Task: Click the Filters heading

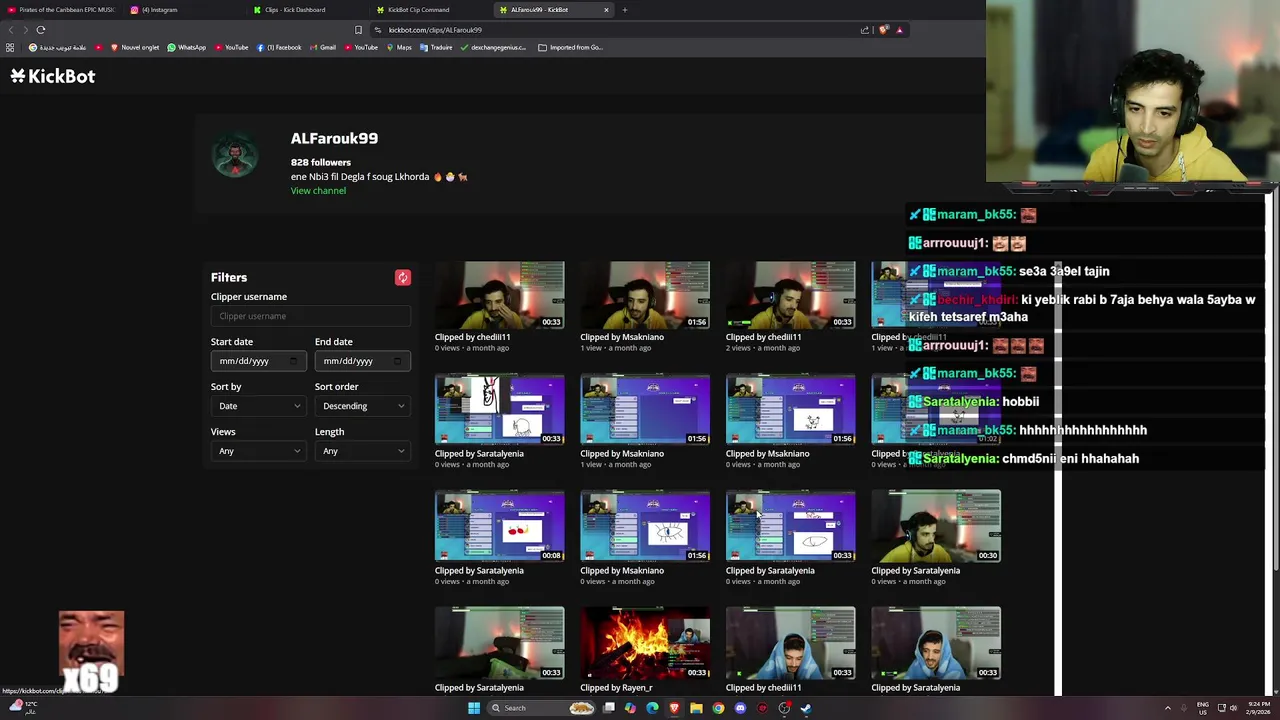Action: point(229,278)
